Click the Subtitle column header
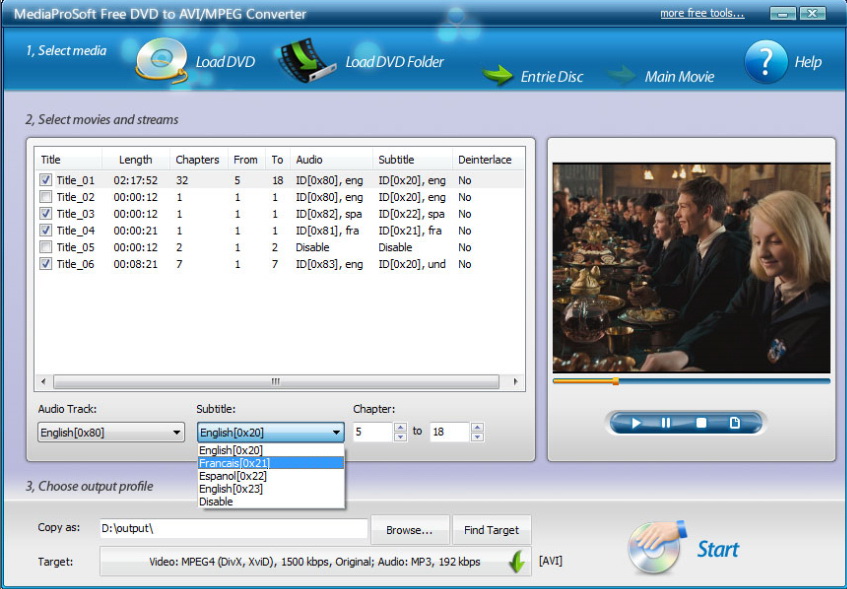This screenshot has height=589, width=847. 412,159
